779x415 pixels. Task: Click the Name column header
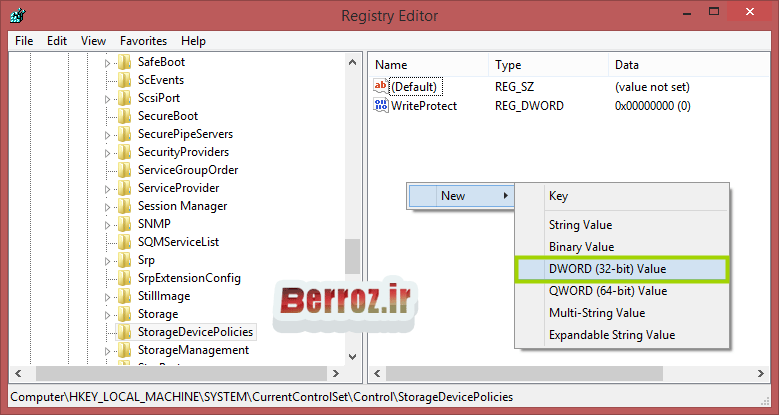point(391,65)
